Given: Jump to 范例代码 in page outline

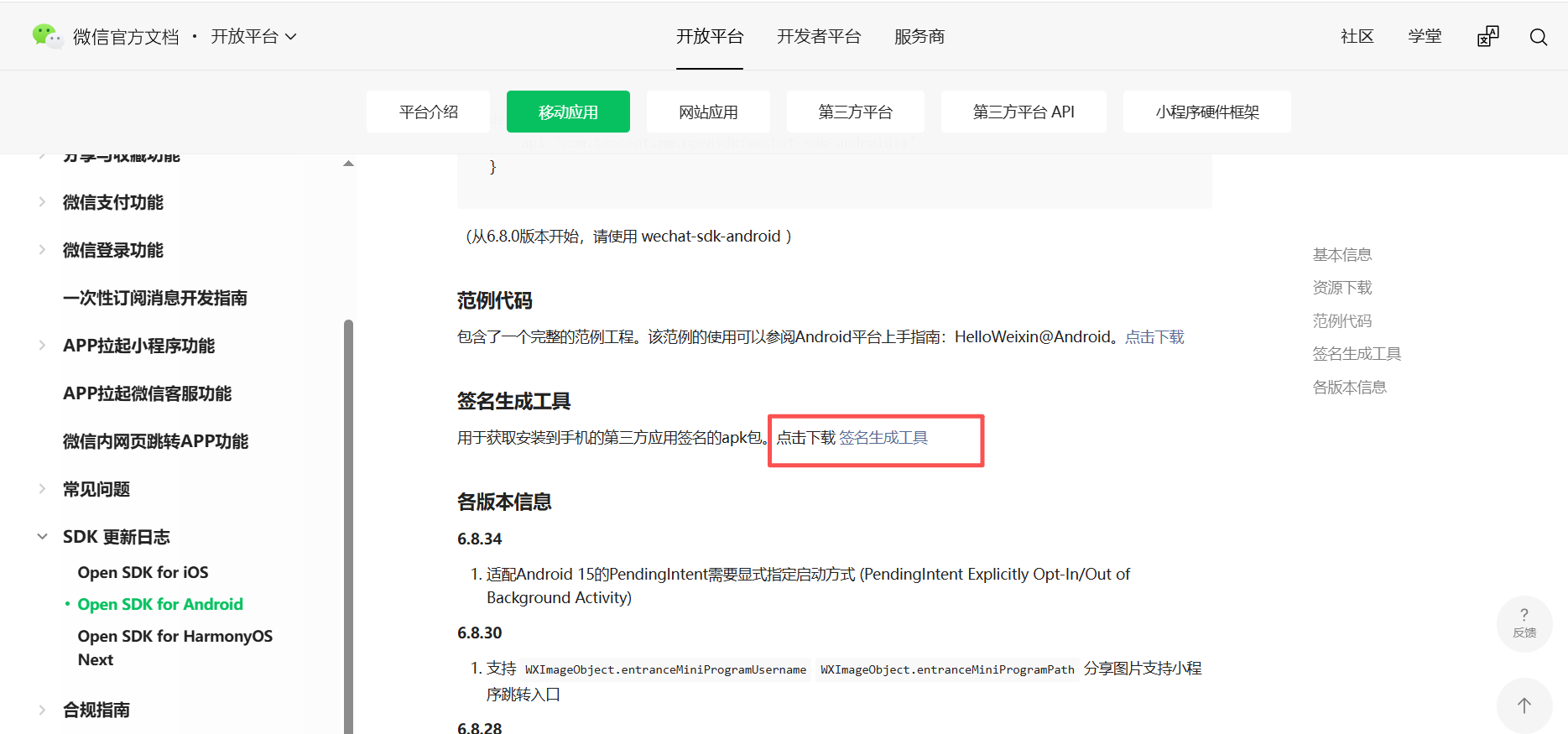Looking at the screenshot, I should pyautogui.click(x=1342, y=320).
